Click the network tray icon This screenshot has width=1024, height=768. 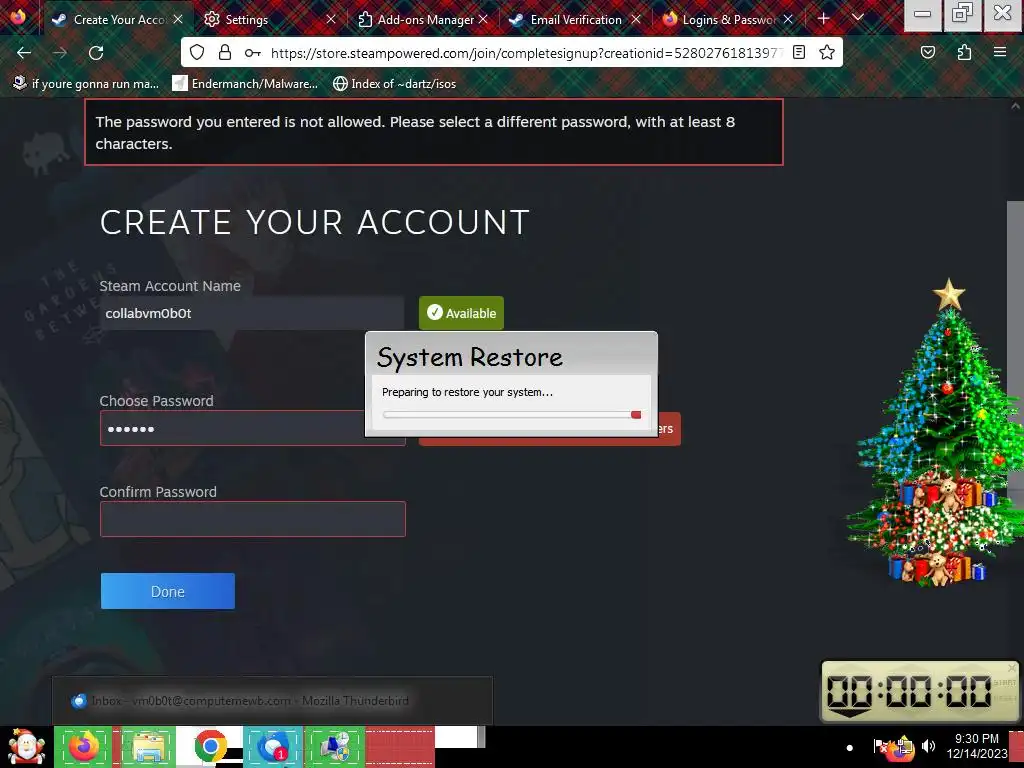click(x=904, y=747)
